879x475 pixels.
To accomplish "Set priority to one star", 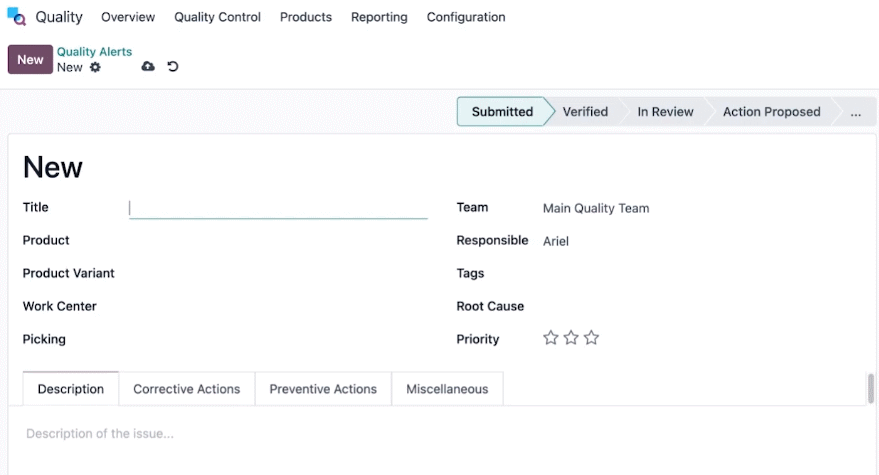I will (x=550, y=338).
